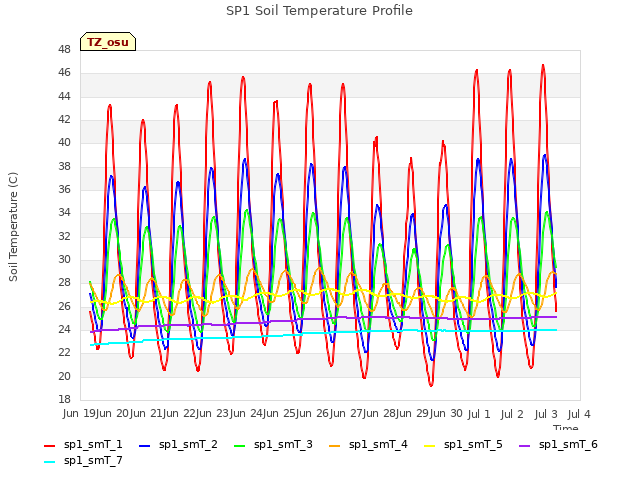
Task: Click the 34 y-axis tick label
Action: pos(64,213)
